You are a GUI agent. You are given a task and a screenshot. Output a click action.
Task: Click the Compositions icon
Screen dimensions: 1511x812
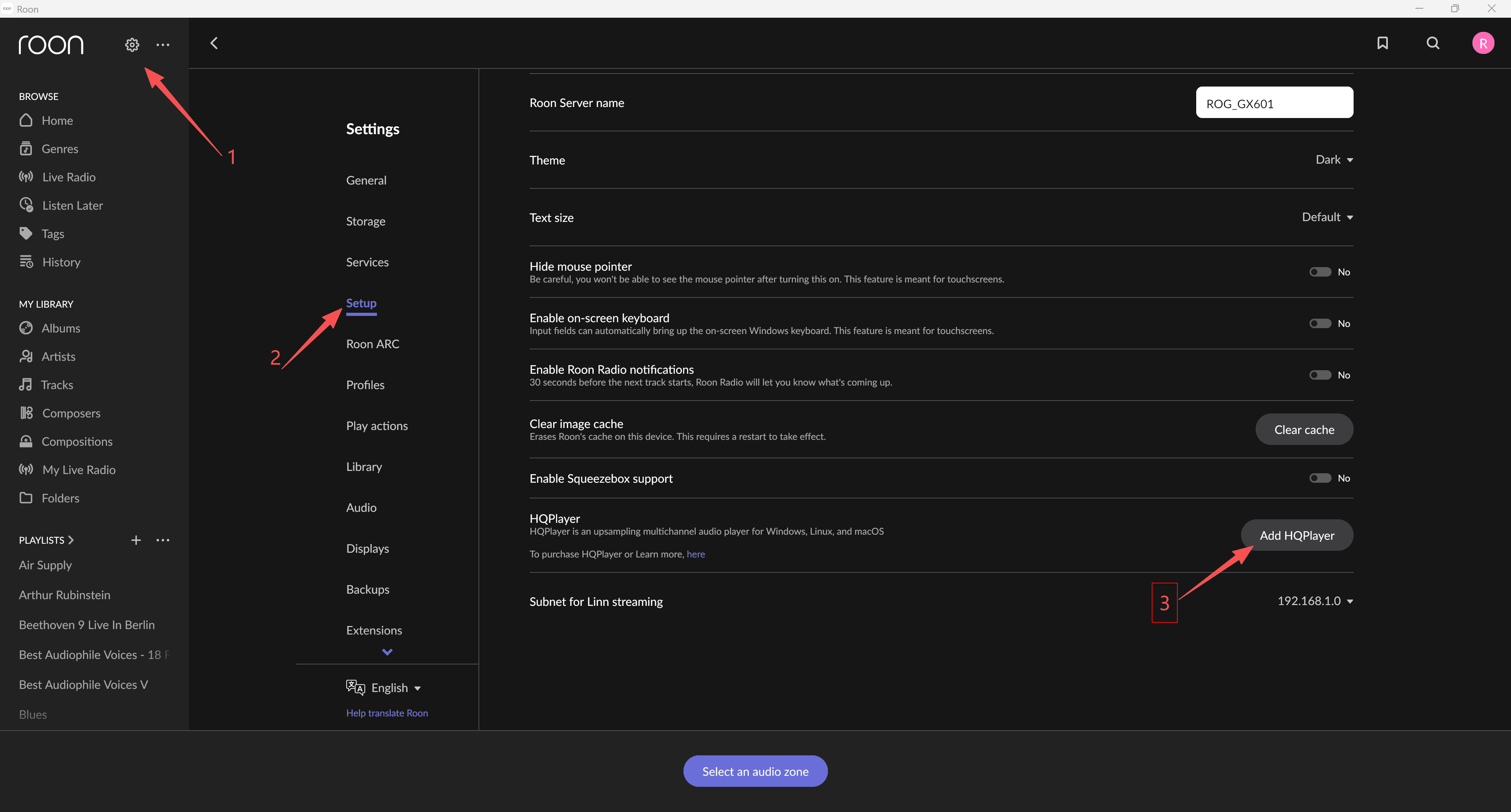[x=26, y=441]
